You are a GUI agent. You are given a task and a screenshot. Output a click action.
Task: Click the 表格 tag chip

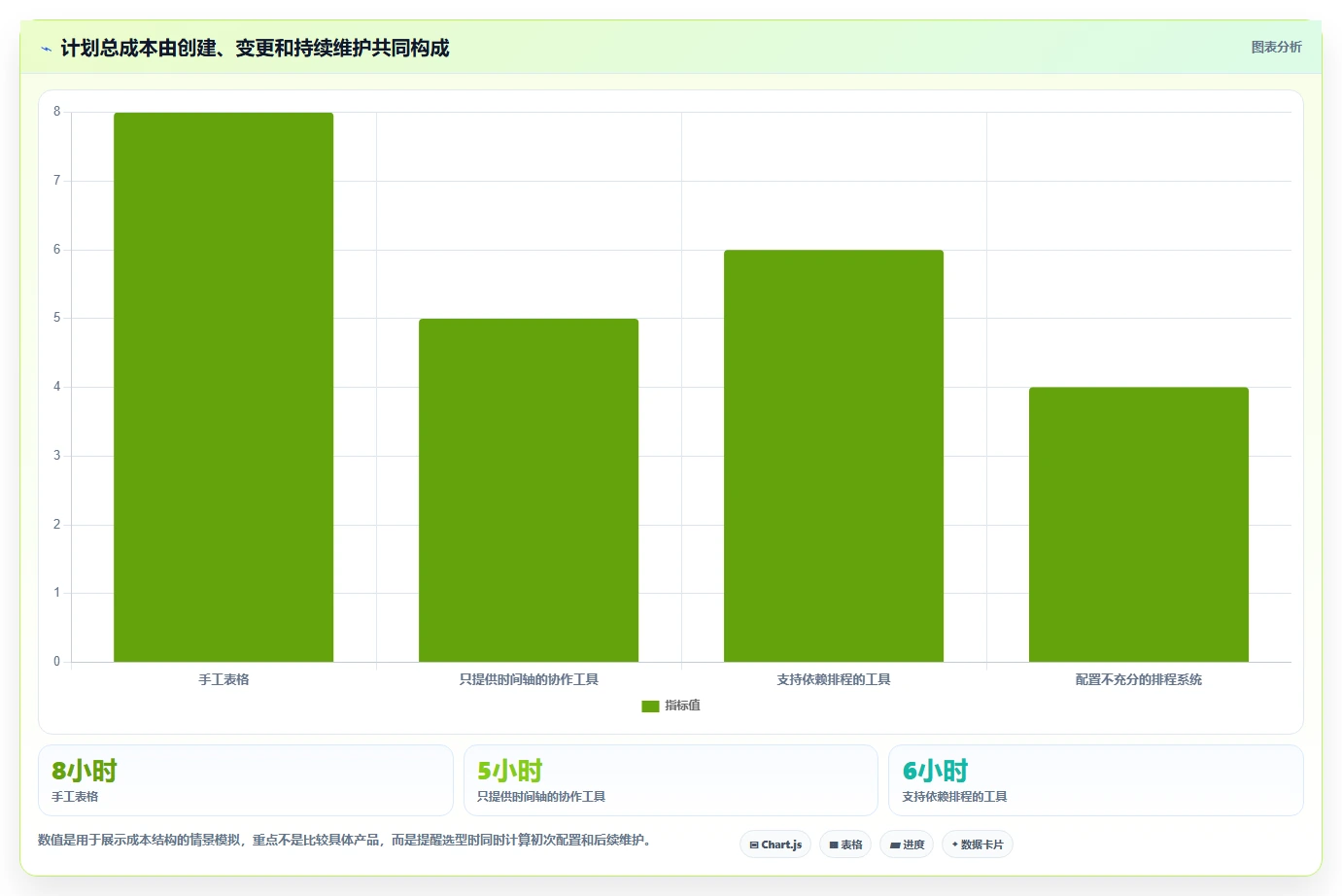845,844
